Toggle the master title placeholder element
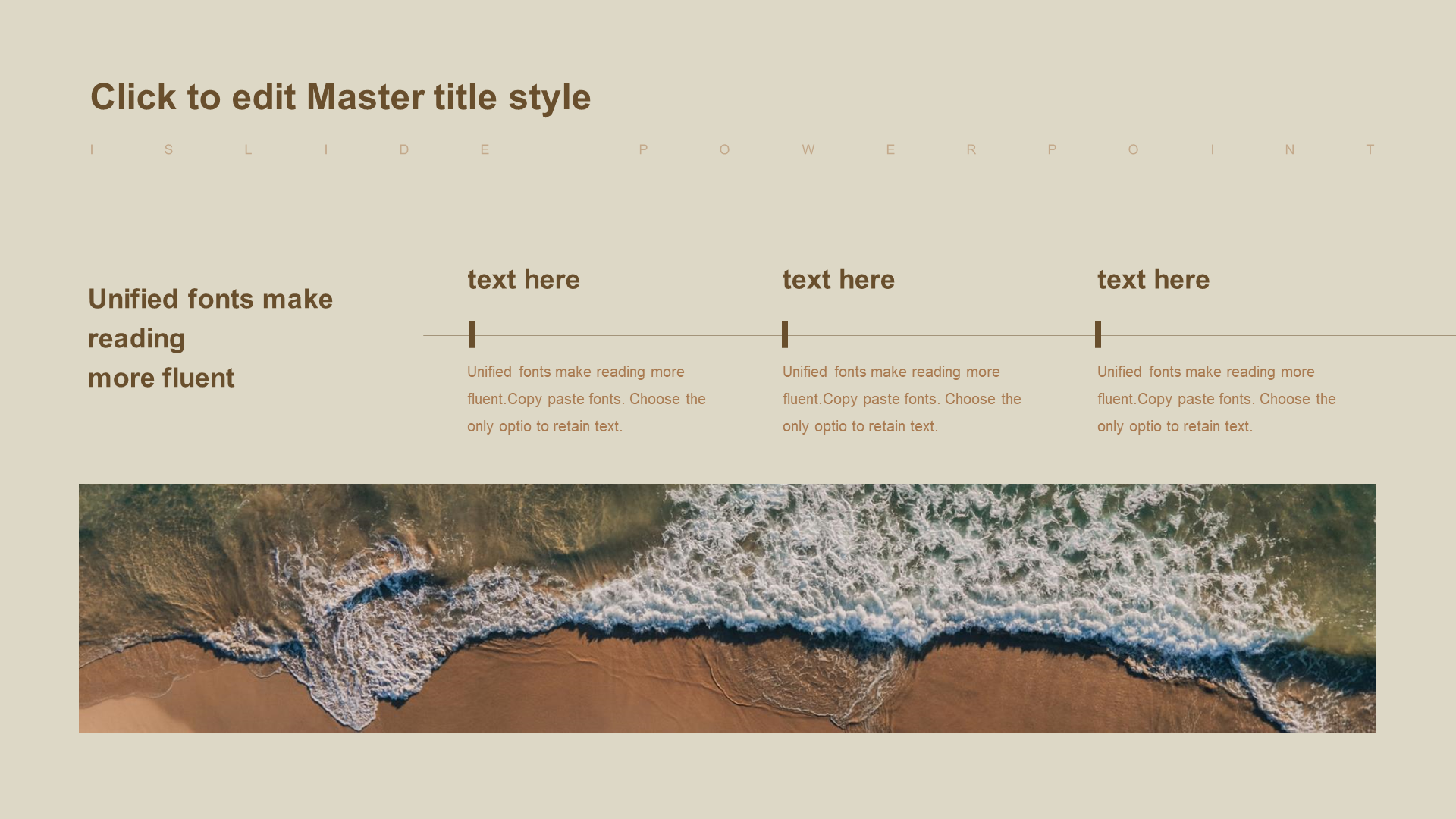 click(338, 96)
